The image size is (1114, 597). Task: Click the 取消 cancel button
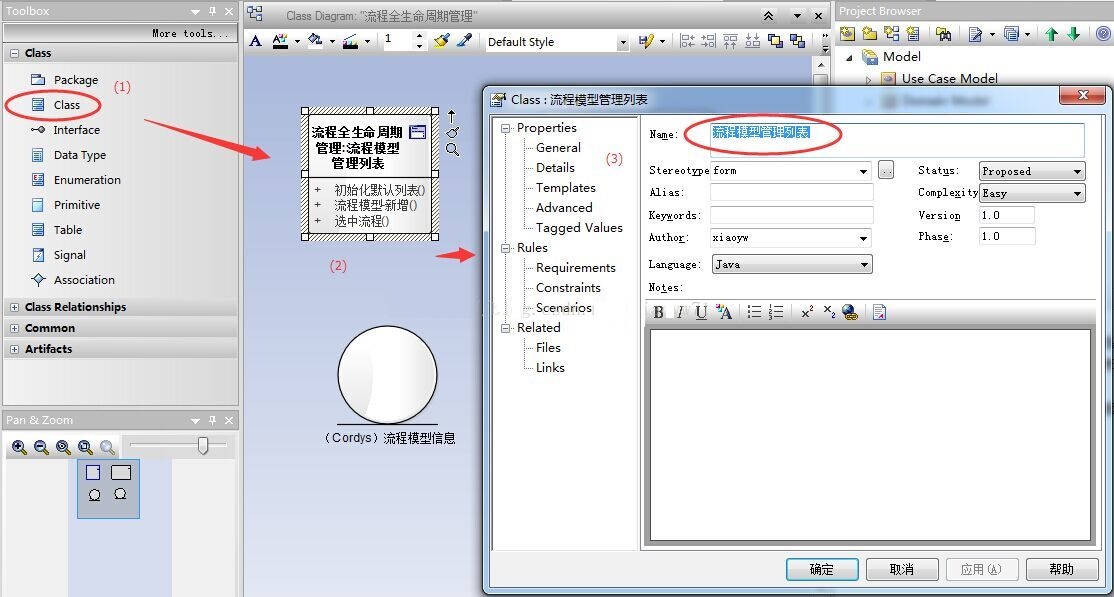pyautogui.click(x=902, y=569)
